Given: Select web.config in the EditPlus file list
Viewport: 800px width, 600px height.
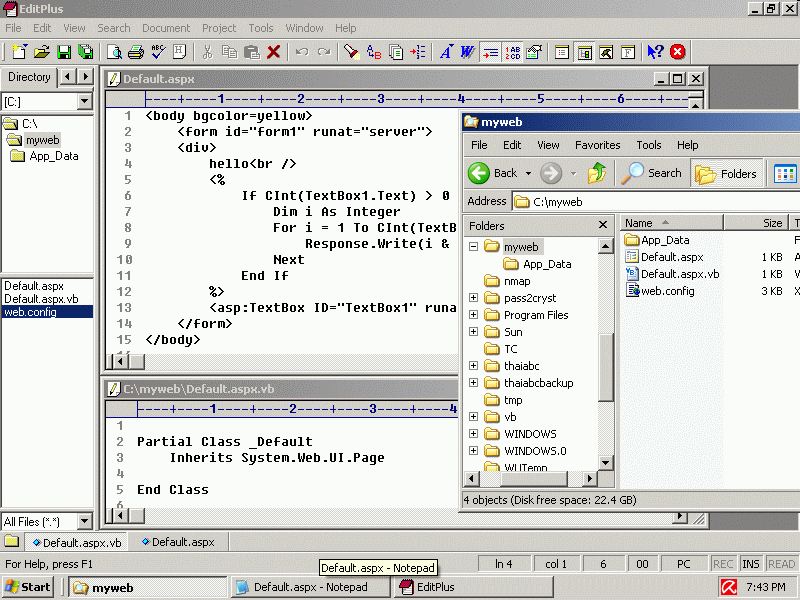Looking at the screenshot, I should pyautogui.click(x=30, y=312).
